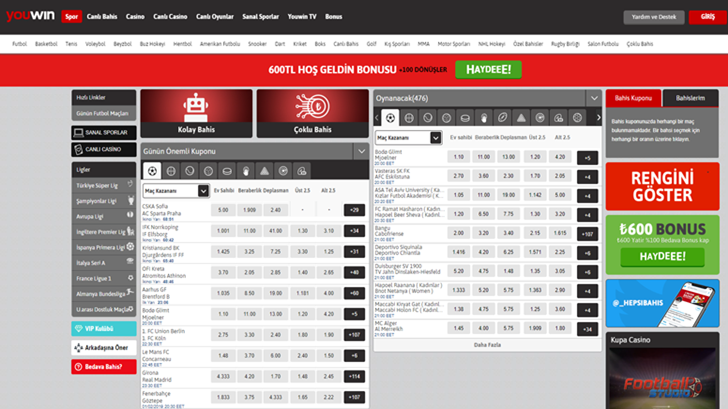
Task: Select snooker triangle icon in Oynanacak panel
Action: click(x=521, y=118)
